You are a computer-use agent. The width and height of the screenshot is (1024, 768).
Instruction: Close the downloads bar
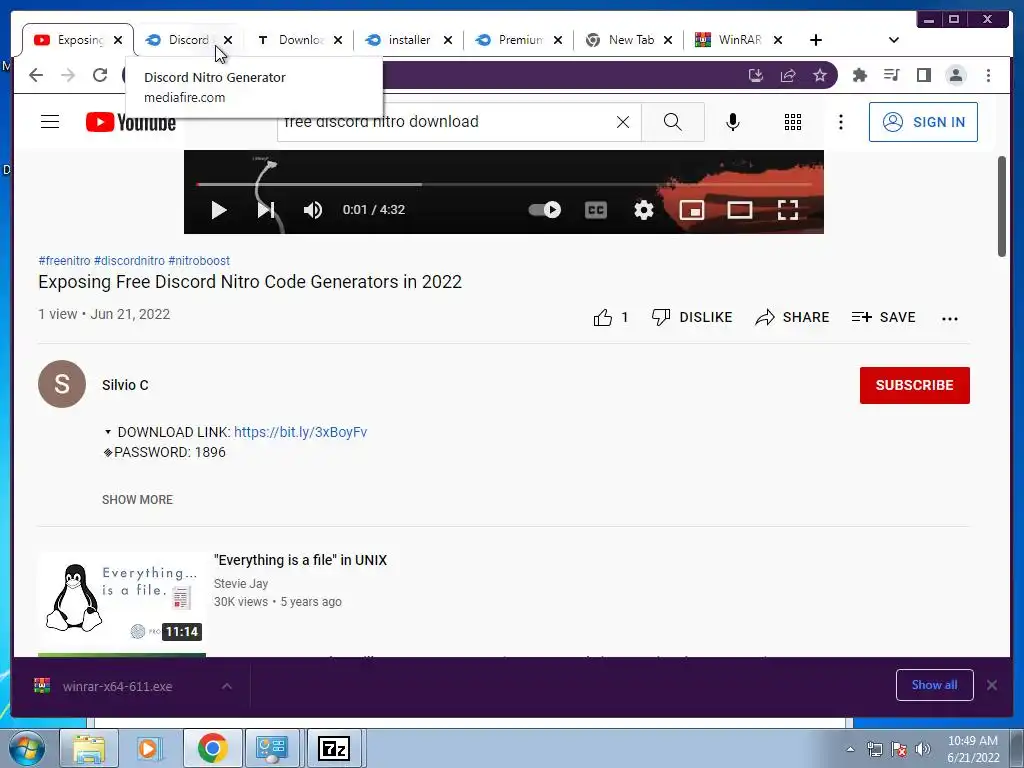tap(992, 685)
